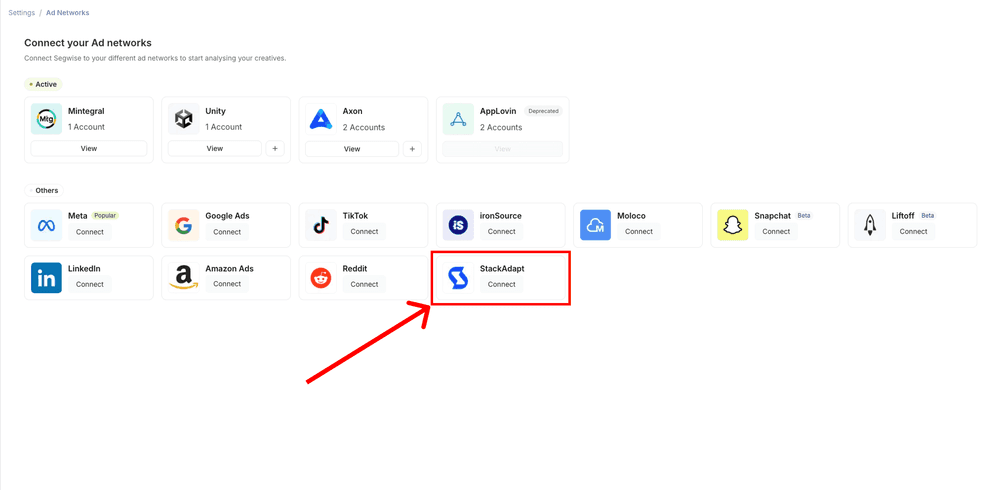Click the Amazon Ads logo icon
Screen dimensions: 1000x490
[184, 278]
